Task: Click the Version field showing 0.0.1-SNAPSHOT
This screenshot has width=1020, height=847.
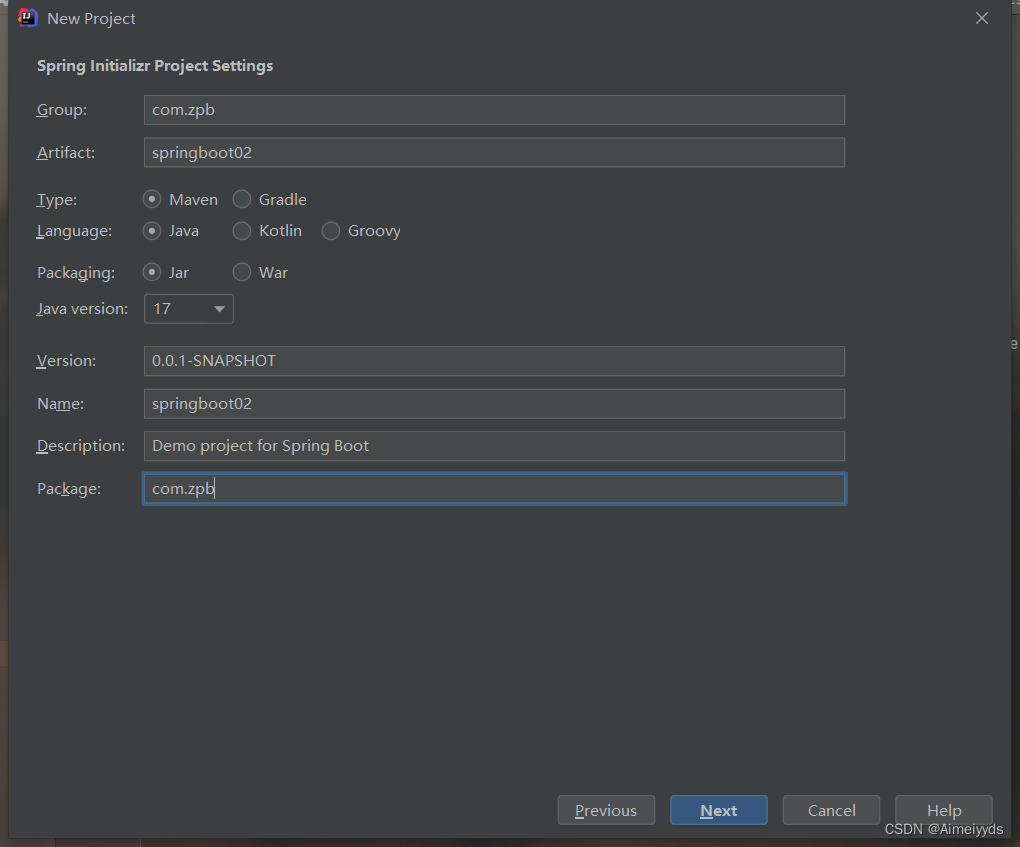Action: (493, 360)
